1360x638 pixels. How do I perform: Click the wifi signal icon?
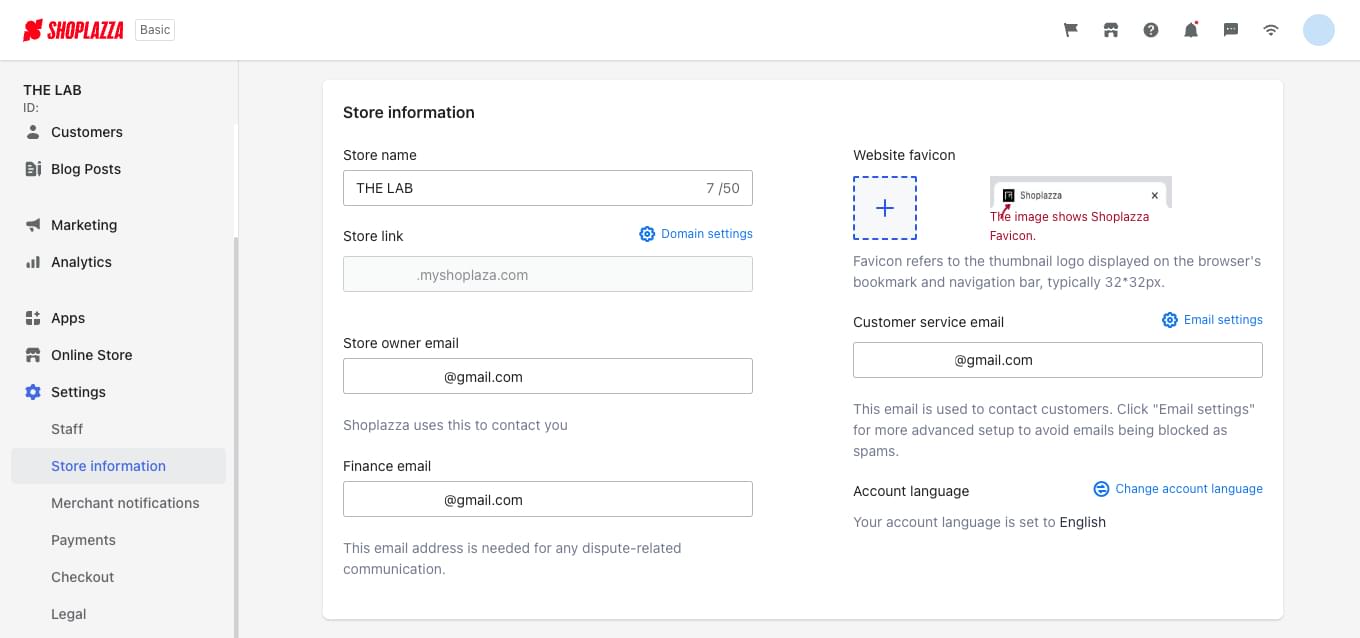point(1271,30)
